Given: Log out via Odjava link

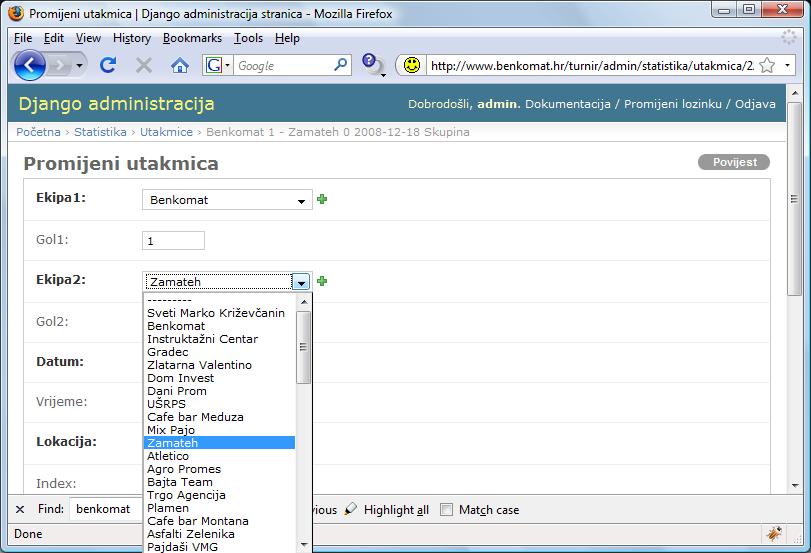Looking at the screenshot, I should tap(755, 104).
